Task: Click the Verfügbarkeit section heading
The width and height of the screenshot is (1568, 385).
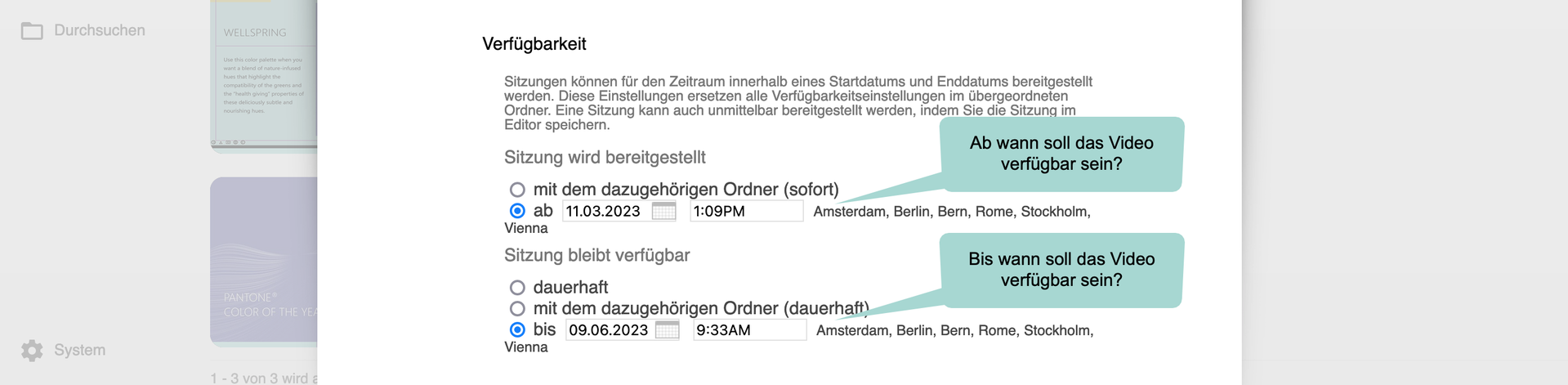Action: point(534,44)
